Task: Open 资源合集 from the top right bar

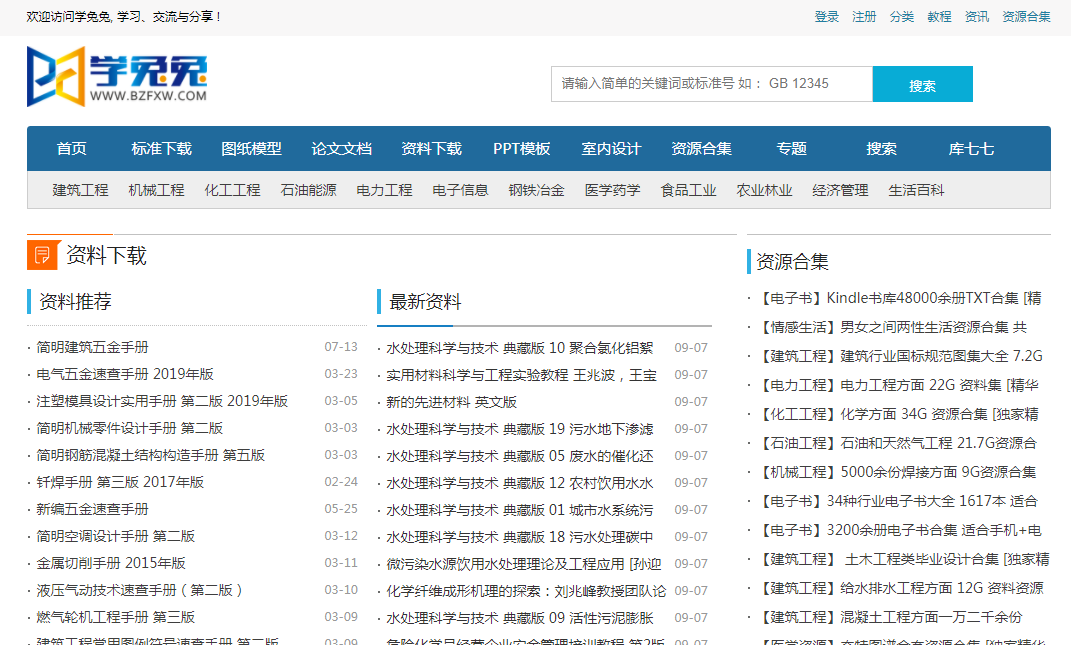Action: (1025, 16)
